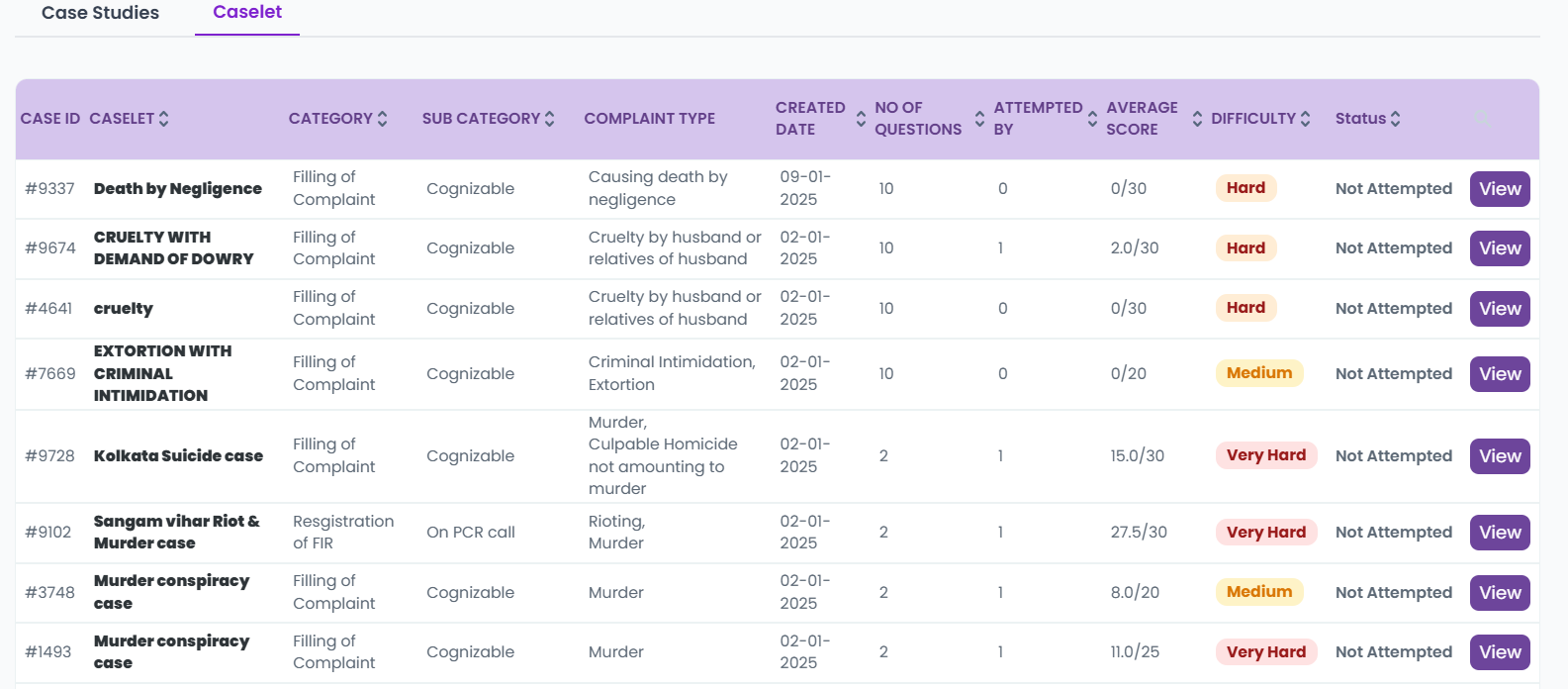The image size is (1568, 689).
Task: Click Very Hard badge for case #1493
Action: pos(1265,652)
